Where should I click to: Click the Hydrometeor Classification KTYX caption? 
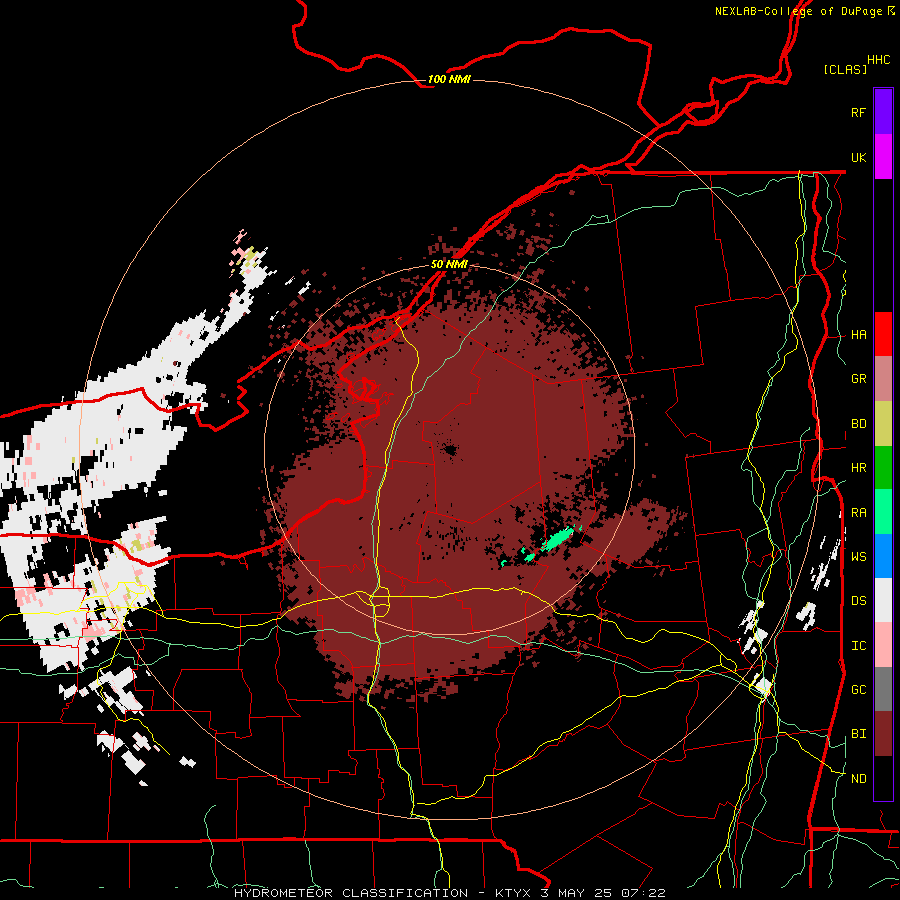(449, 893)
